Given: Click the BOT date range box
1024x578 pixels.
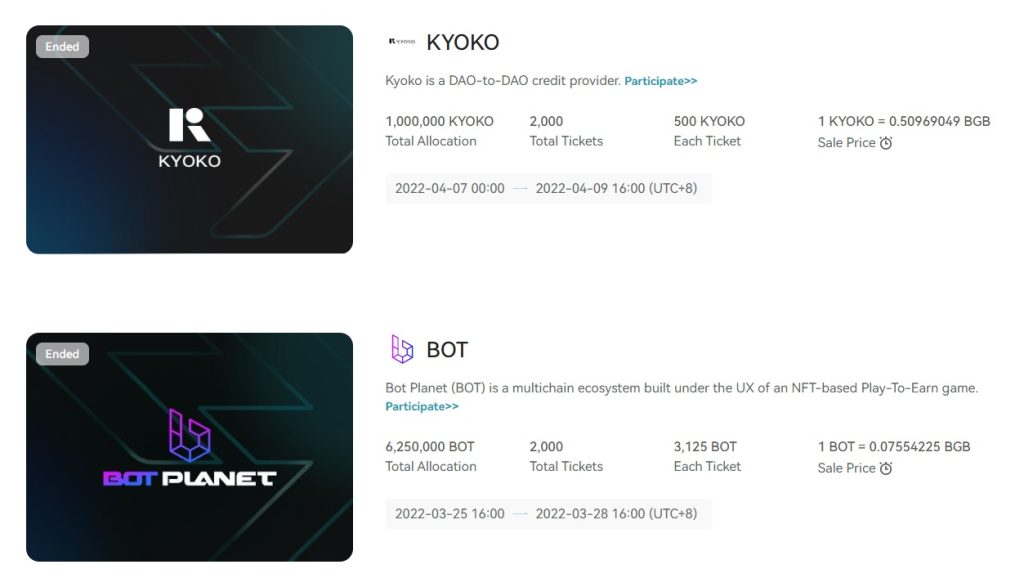Looking at the screenshot, I should tap(548, 514).
